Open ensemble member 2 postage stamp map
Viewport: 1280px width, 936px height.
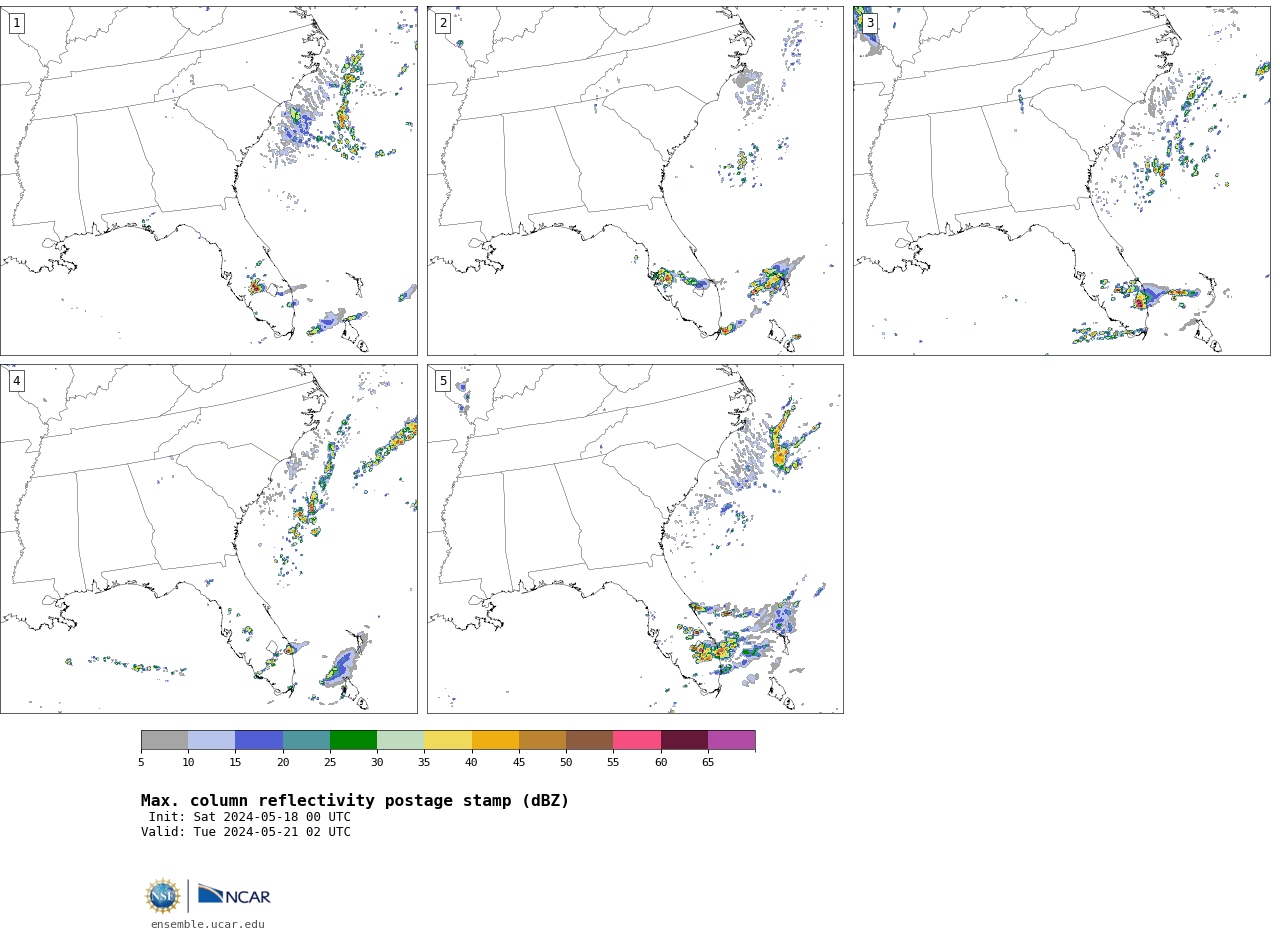coord(635,181)
